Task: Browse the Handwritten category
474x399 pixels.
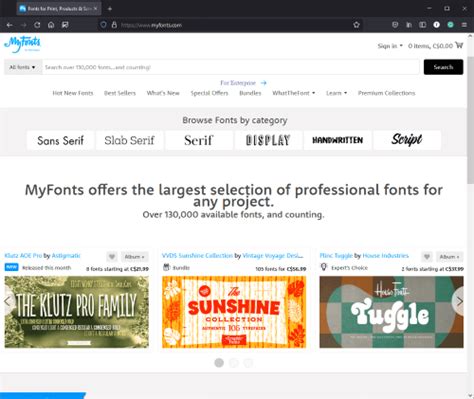Action: tap(337, 140)
